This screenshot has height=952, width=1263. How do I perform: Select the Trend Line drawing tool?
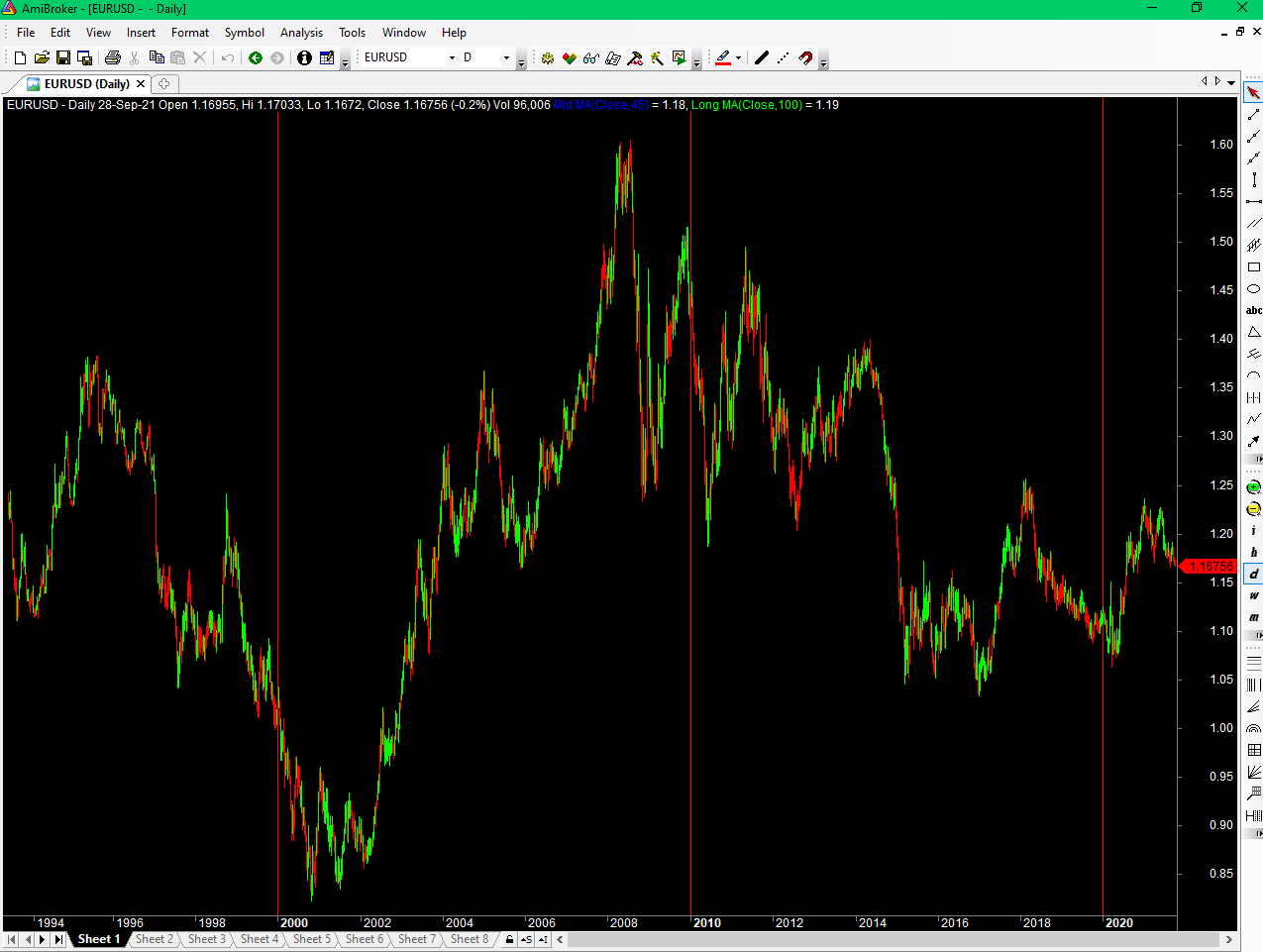1253,113
